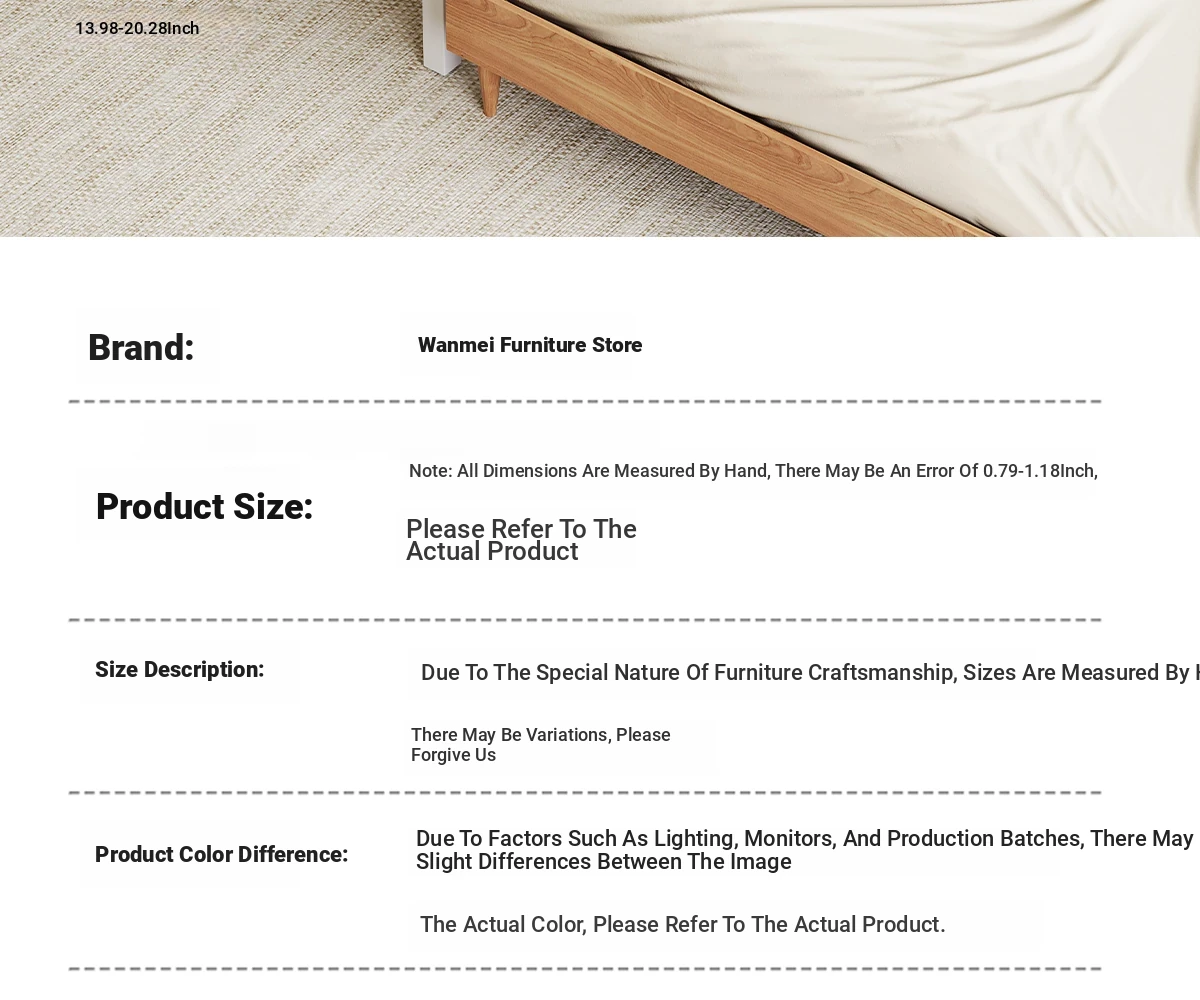Viewport: 1200px width, 1000px height.
Task: Click the Product Color Difference: label
Action: [222, 855]
